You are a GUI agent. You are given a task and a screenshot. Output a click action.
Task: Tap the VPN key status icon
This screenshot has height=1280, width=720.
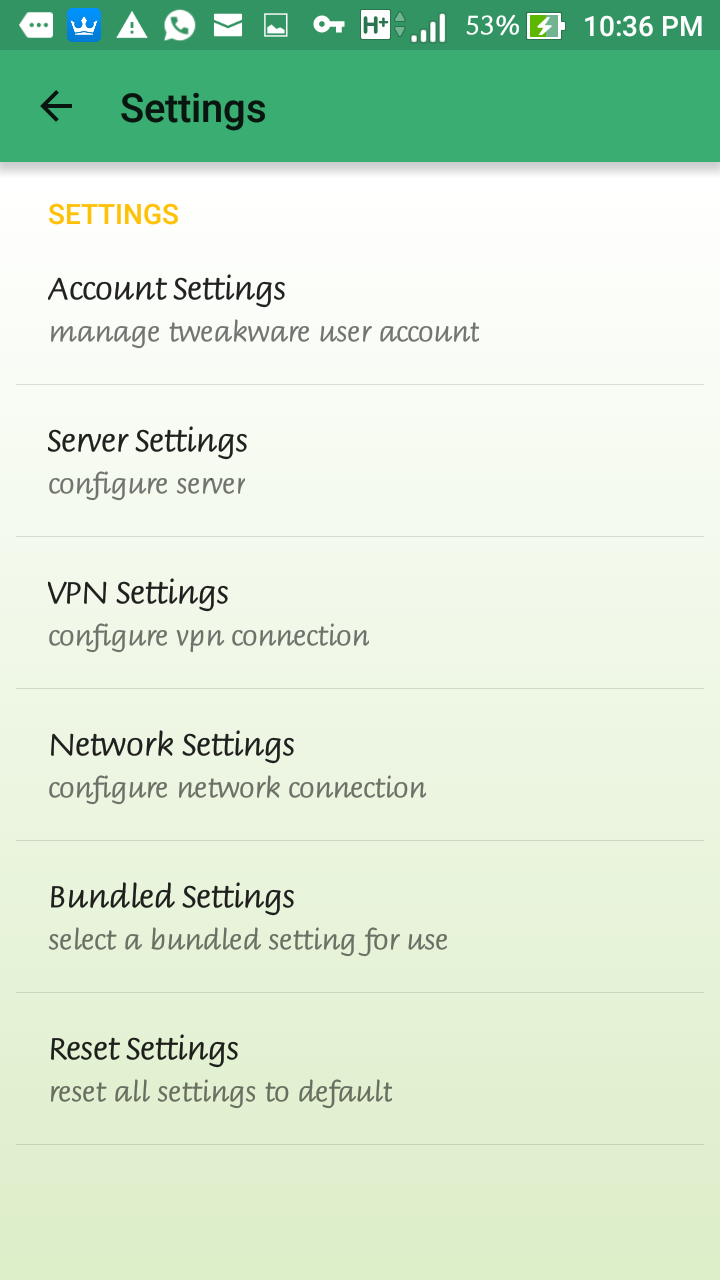[x=329, y=25]
